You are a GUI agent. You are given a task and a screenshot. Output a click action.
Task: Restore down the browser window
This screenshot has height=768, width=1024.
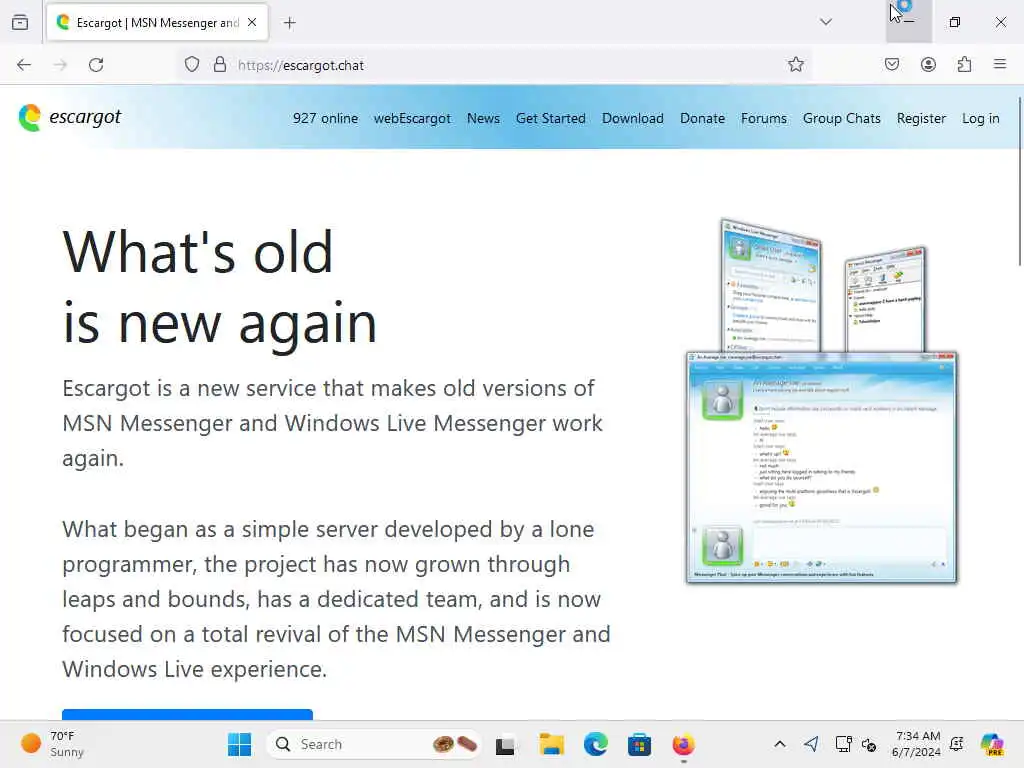(955, 22)
